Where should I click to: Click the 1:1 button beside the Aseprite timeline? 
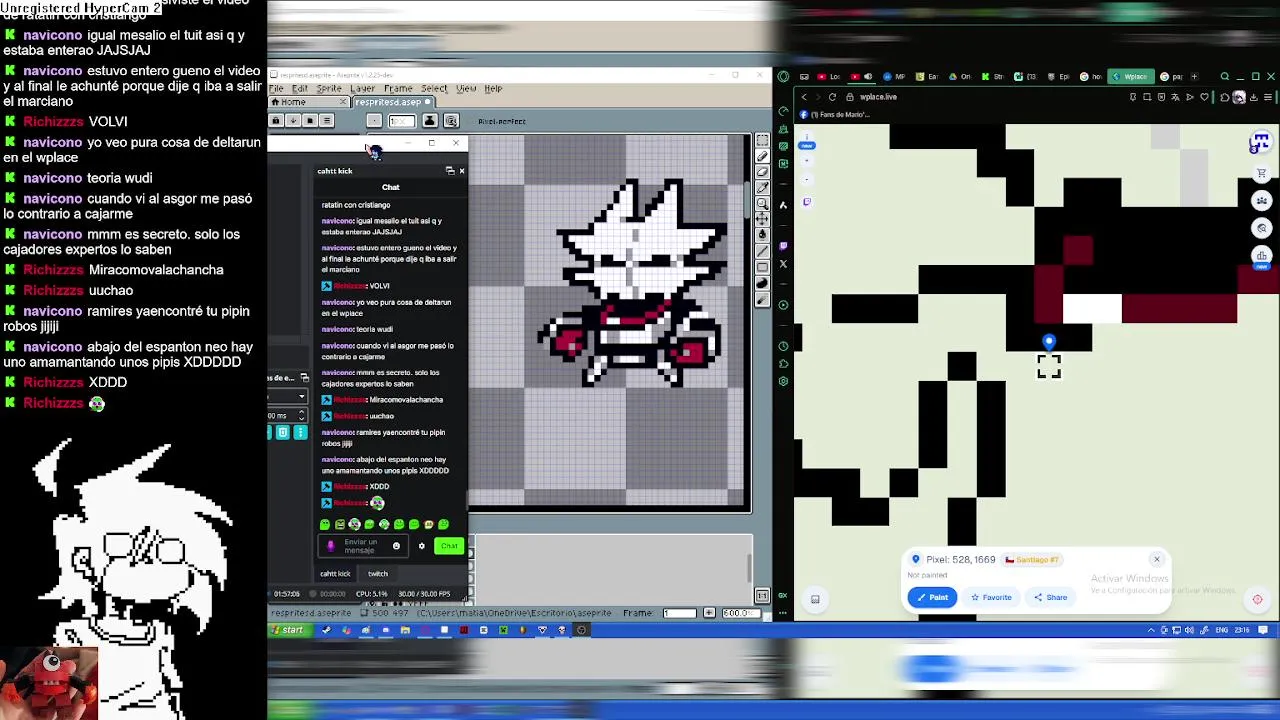point(763,596)
